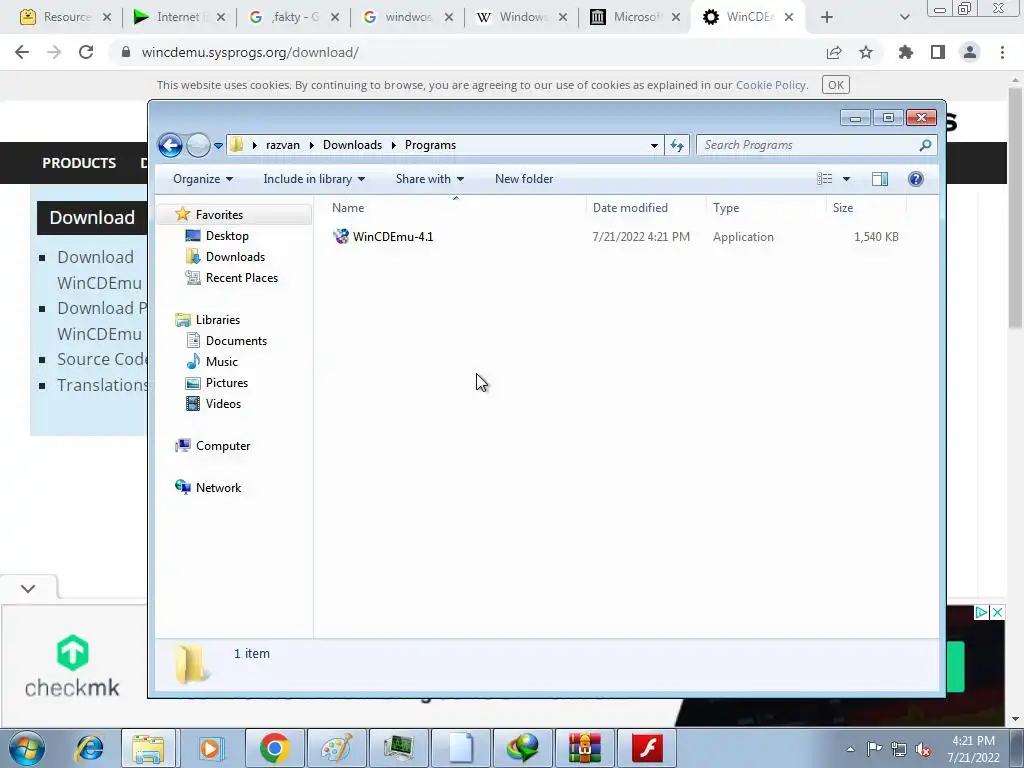Bookmark this page with the star icon
Viewport: 1024px width, 768px height.
pyautogui.click(x=866, y=52)
